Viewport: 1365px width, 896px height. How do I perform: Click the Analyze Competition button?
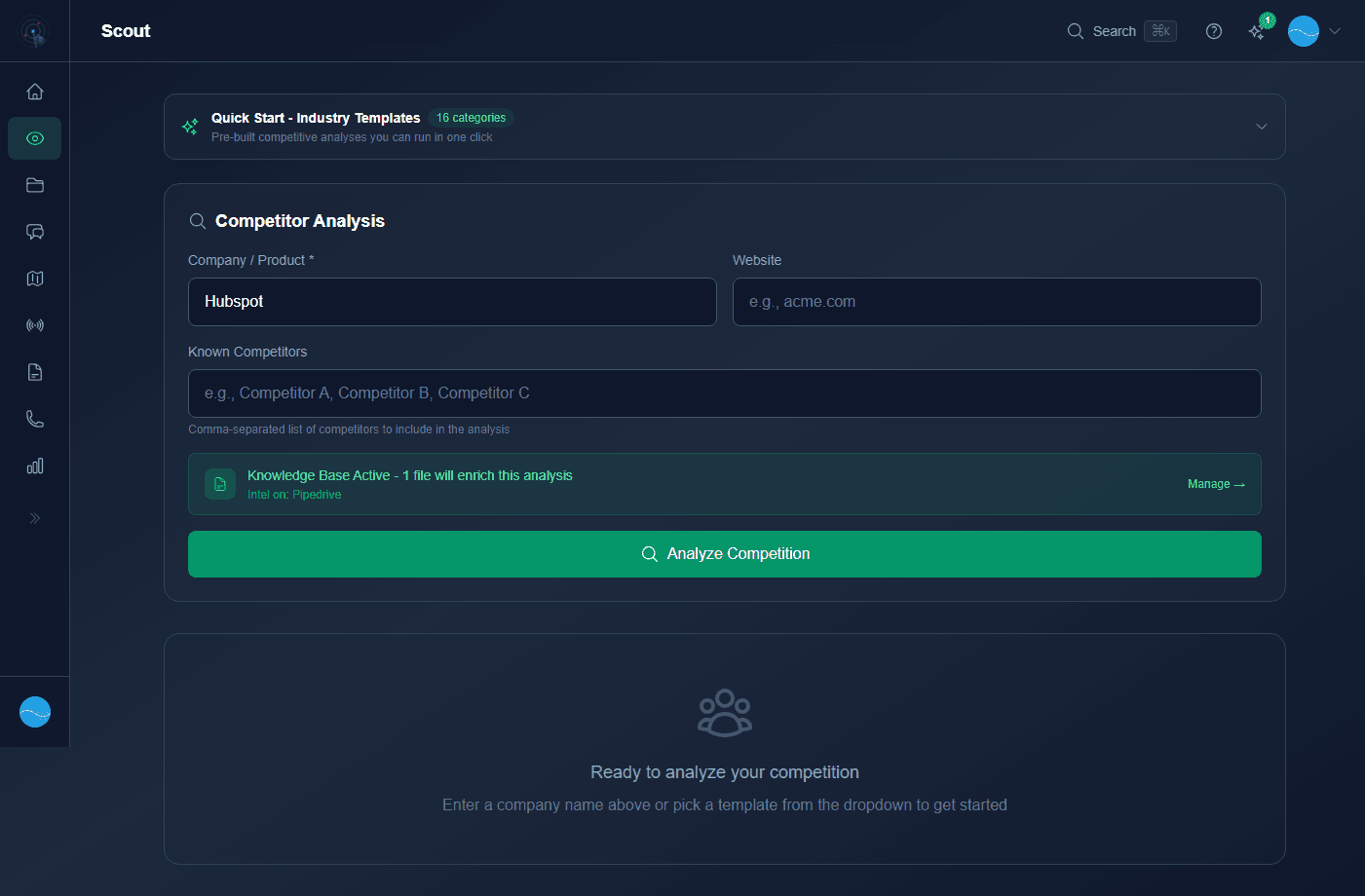[725, 553]
